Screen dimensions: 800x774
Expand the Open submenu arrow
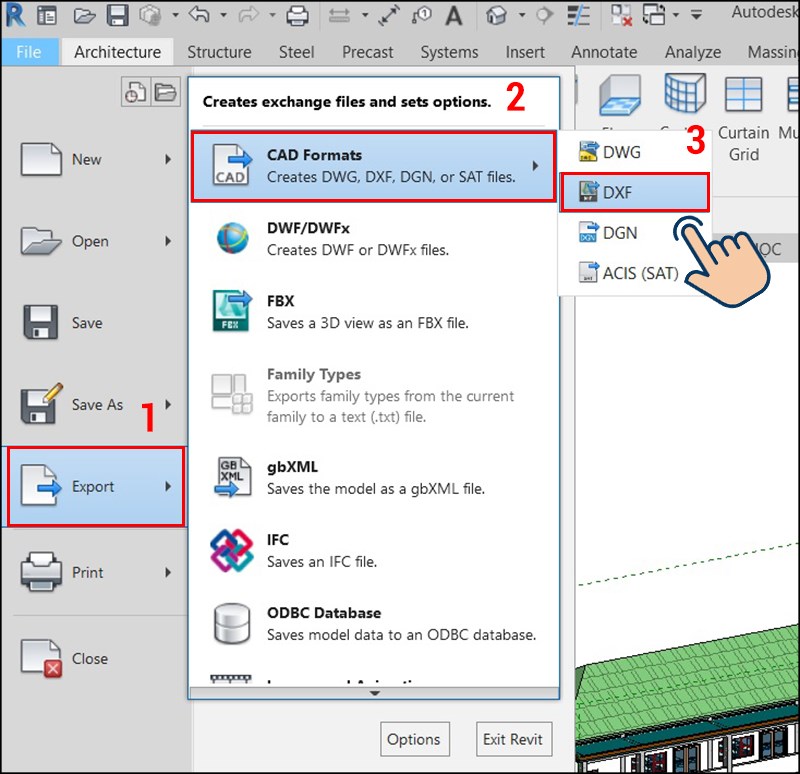point(168,241)
